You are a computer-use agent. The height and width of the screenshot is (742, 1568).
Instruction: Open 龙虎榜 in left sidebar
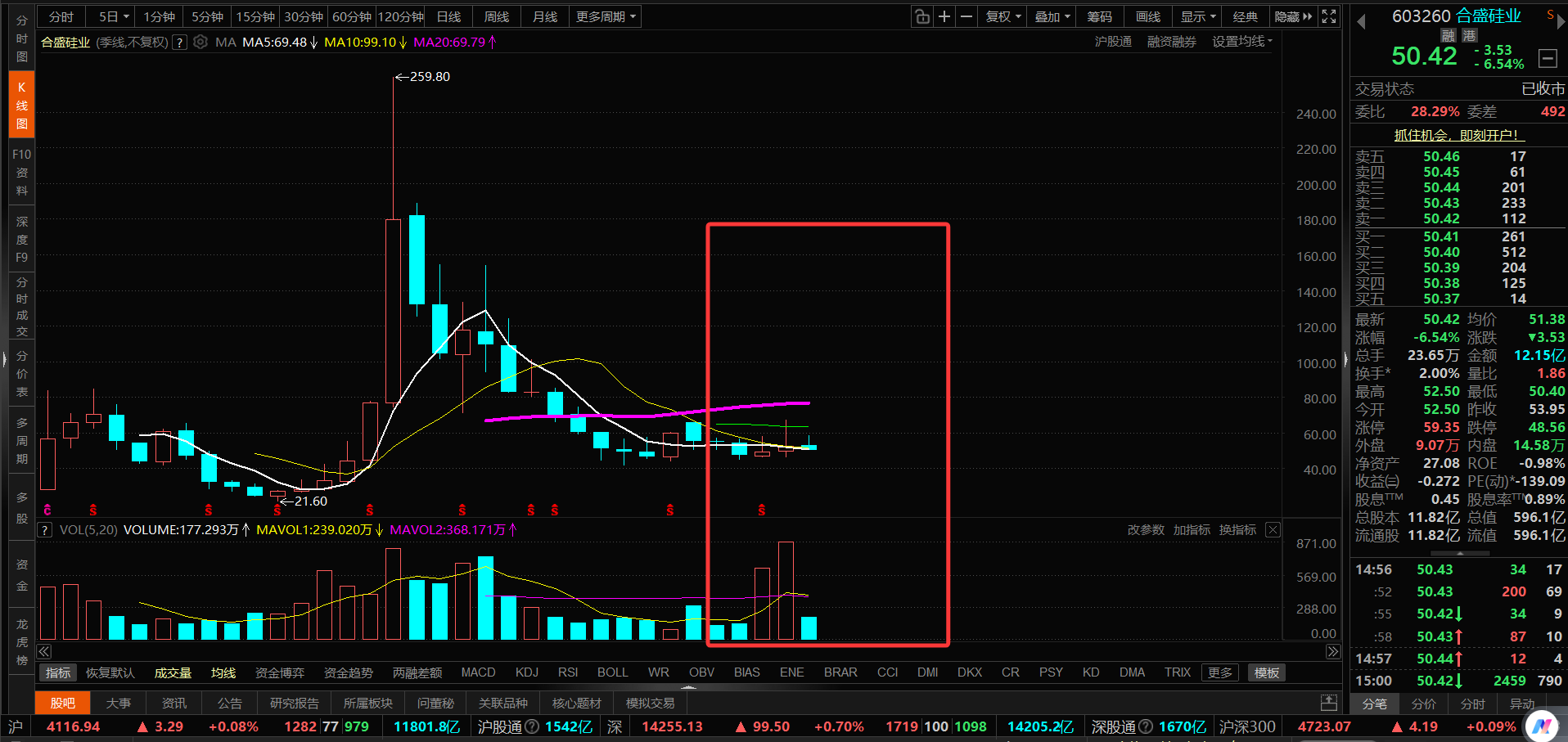21,641
